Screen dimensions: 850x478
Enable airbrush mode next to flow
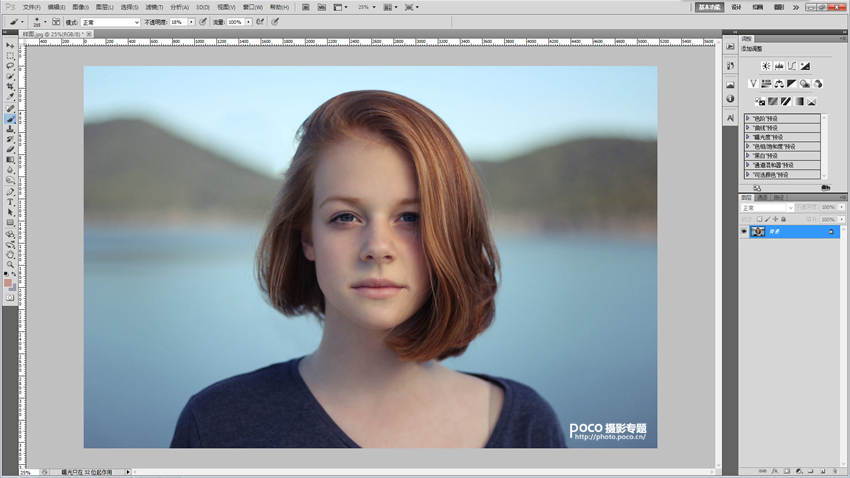(x=260, y=22)
